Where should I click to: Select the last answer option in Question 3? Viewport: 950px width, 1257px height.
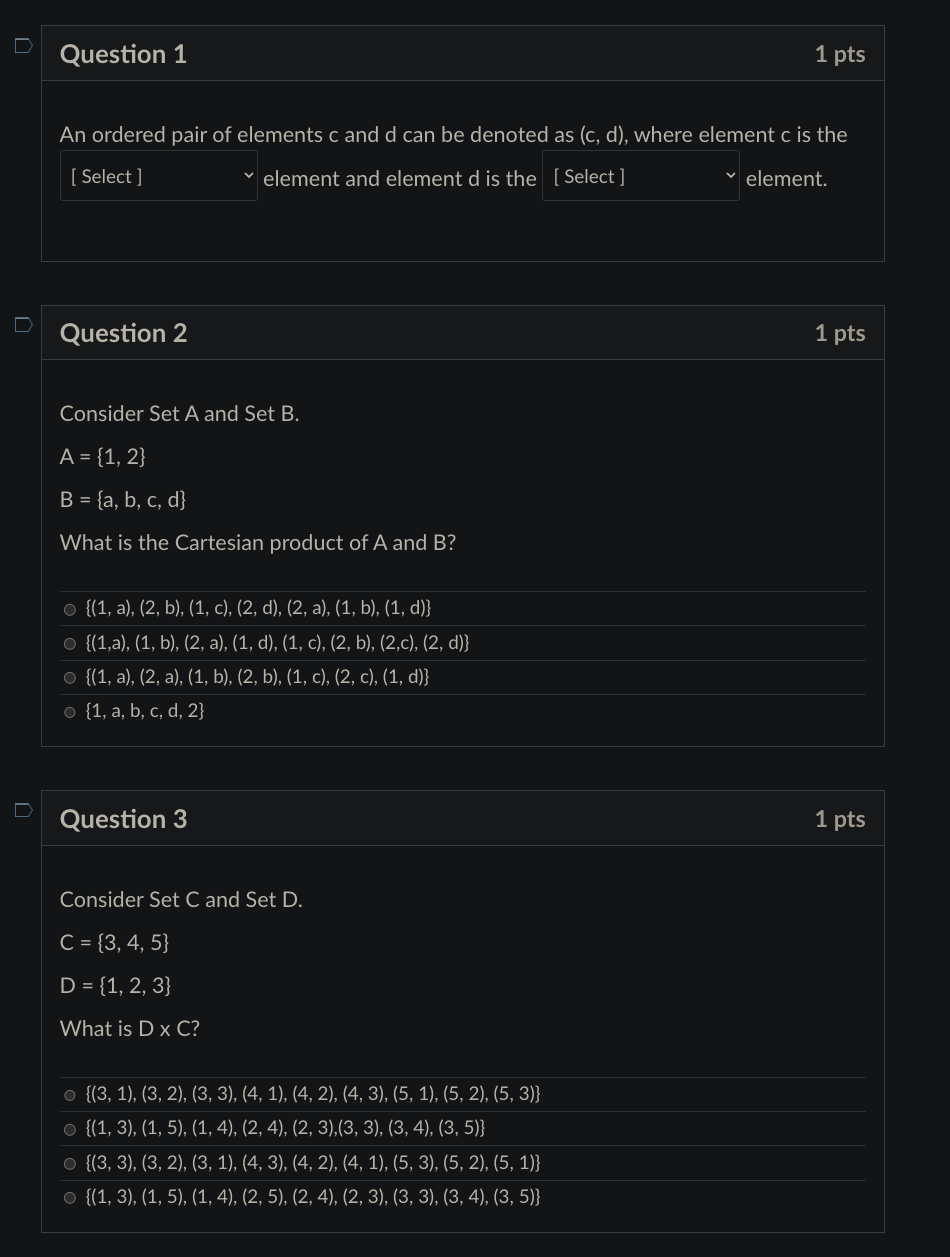70,1197
